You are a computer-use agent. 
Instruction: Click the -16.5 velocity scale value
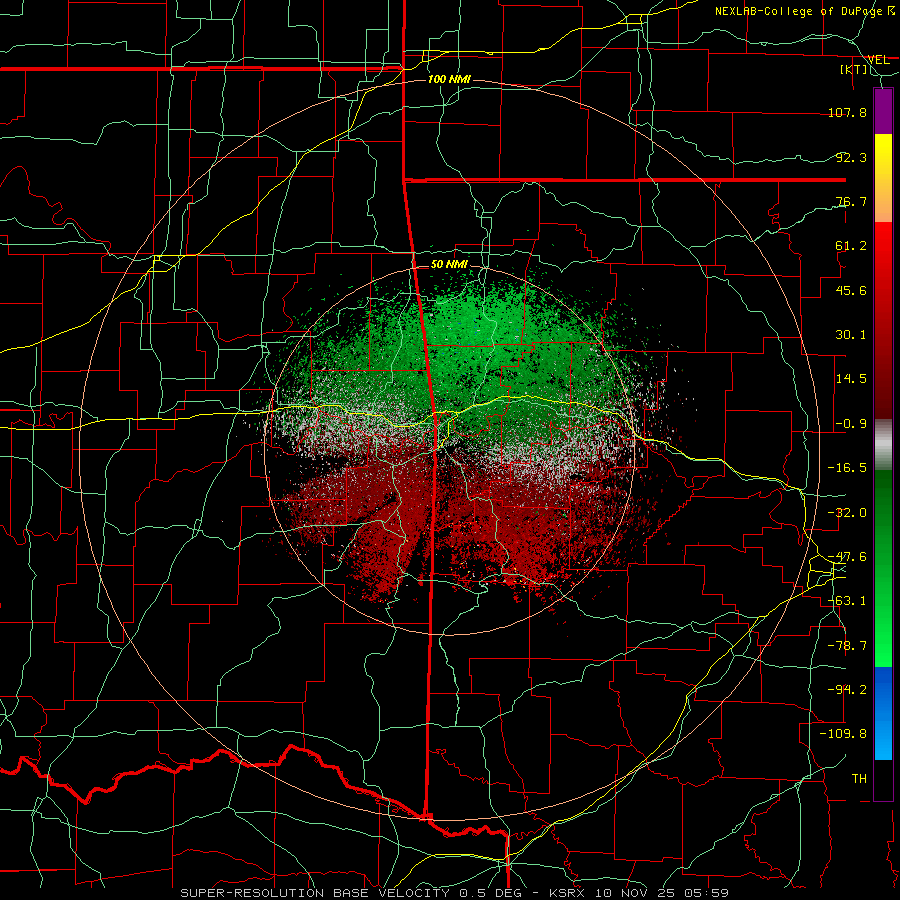tap(847, 467)
